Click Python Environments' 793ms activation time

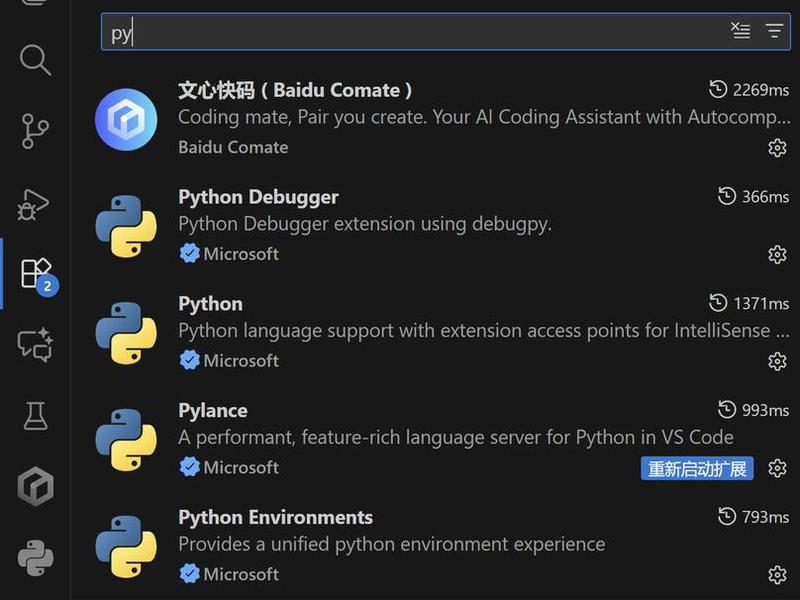click(753, 516)
